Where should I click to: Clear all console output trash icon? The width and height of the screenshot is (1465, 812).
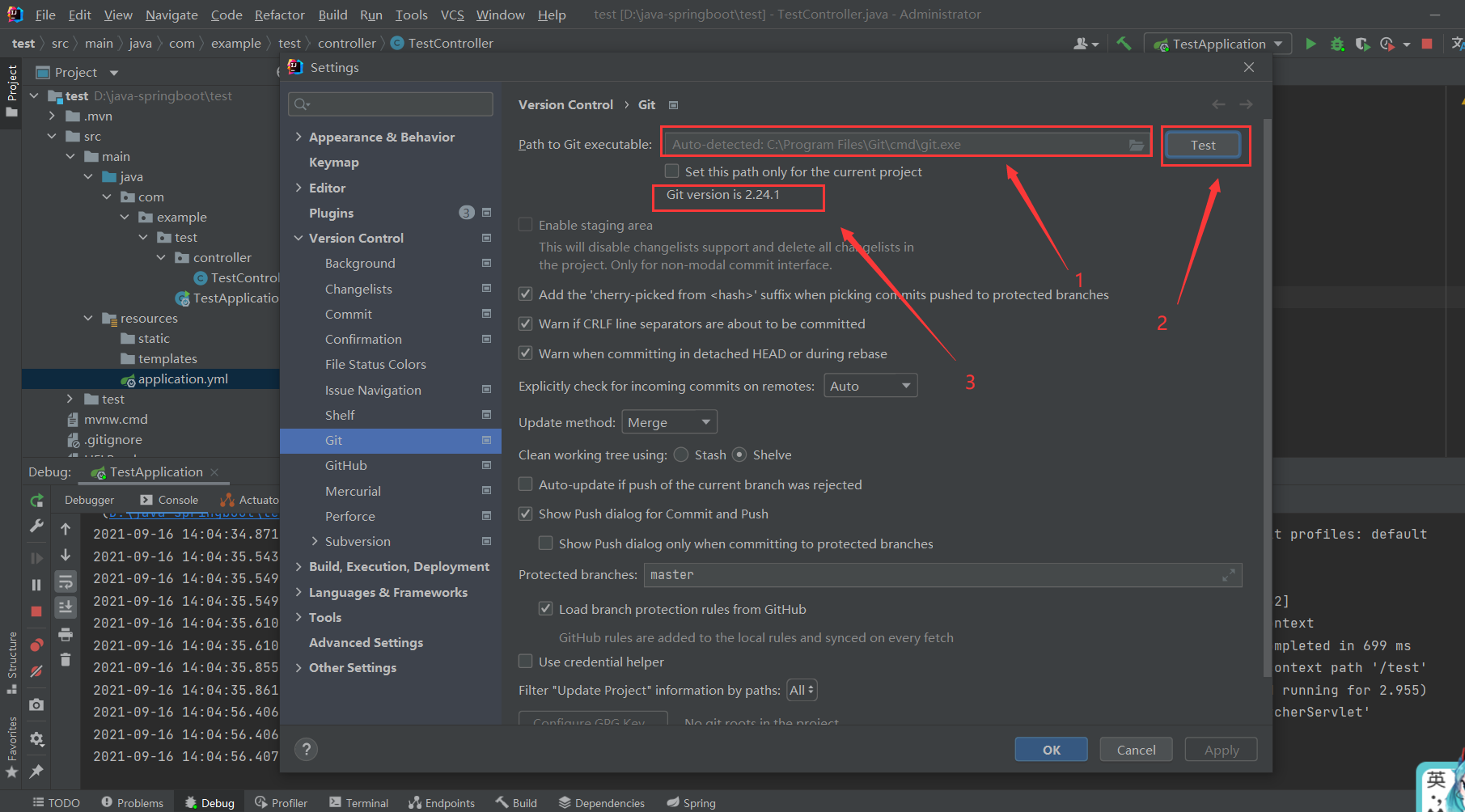pyautogui.click(x=66, y=660)
